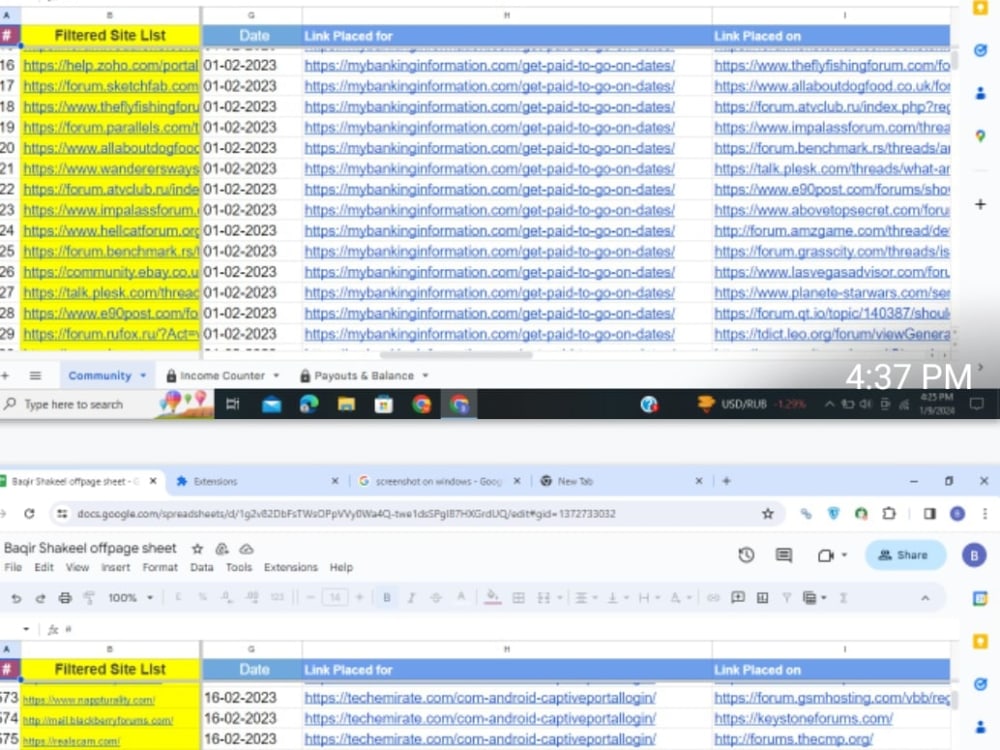The height and width of the screenshot is (750, 1000).
Task: Open the Format menu
Action: click(159, 567)
